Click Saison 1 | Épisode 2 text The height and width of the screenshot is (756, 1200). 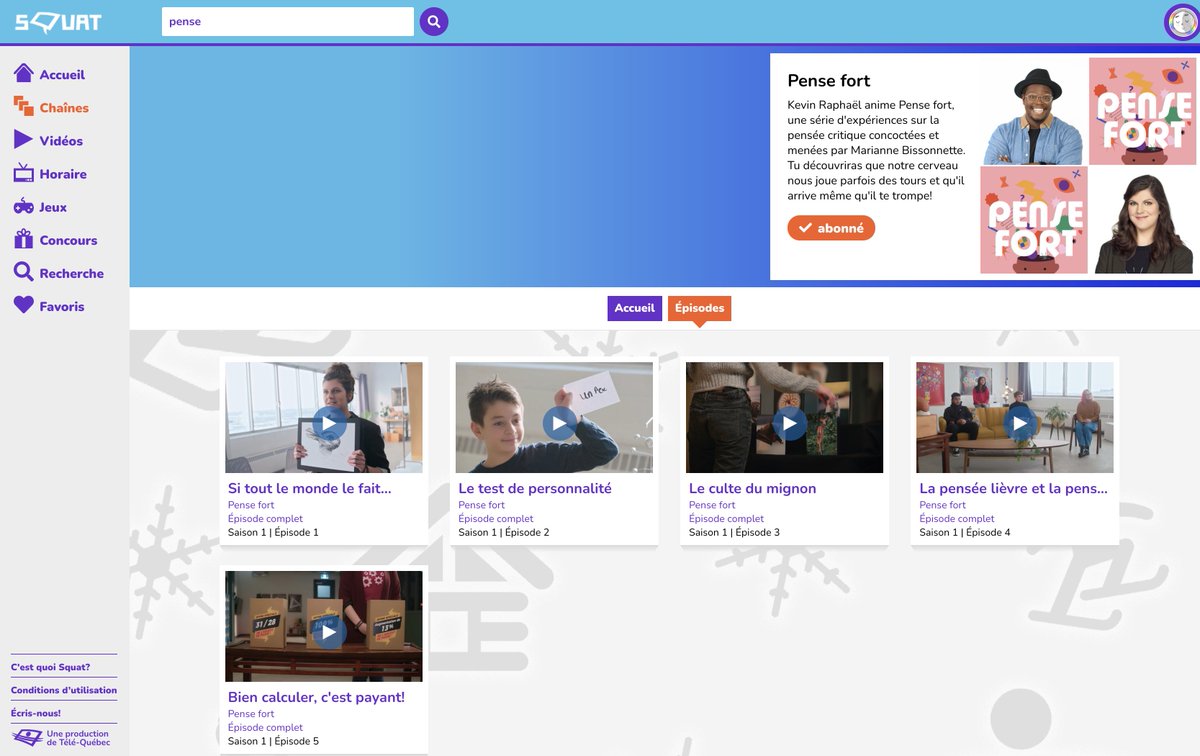click(x=504, y=533)
